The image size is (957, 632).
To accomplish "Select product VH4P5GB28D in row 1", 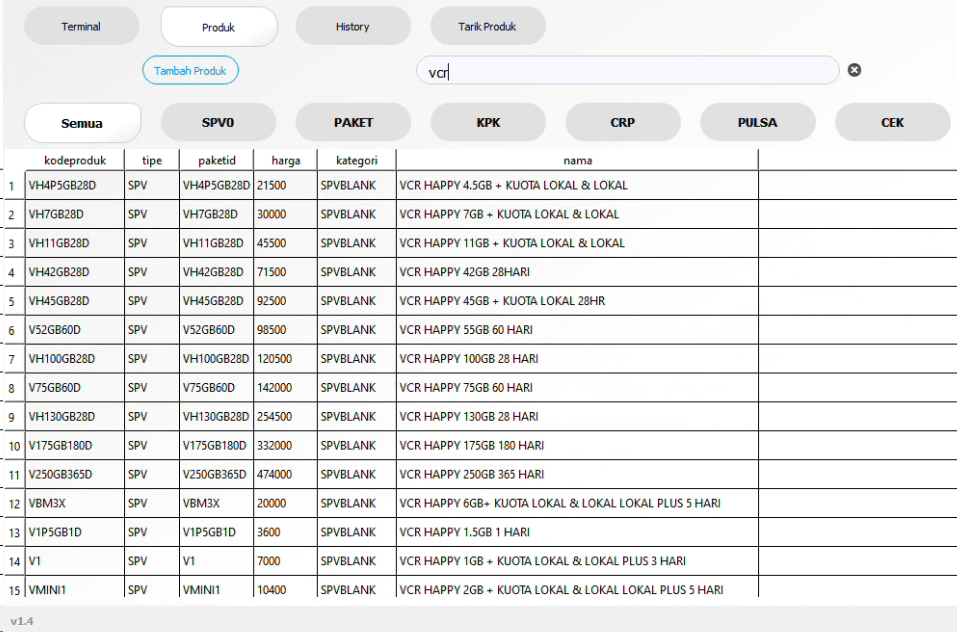I will click(x=76, y=185).
